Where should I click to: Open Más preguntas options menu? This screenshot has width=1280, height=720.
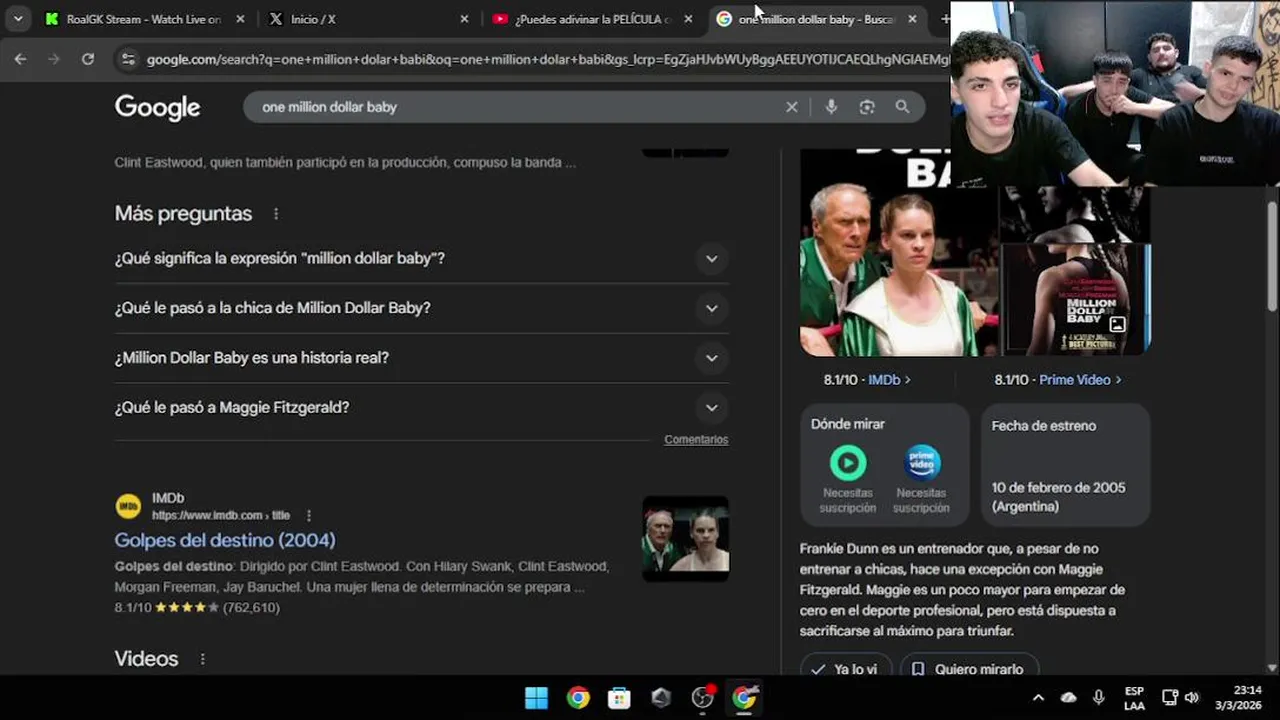pyautogui.click(x=276, y=214)
